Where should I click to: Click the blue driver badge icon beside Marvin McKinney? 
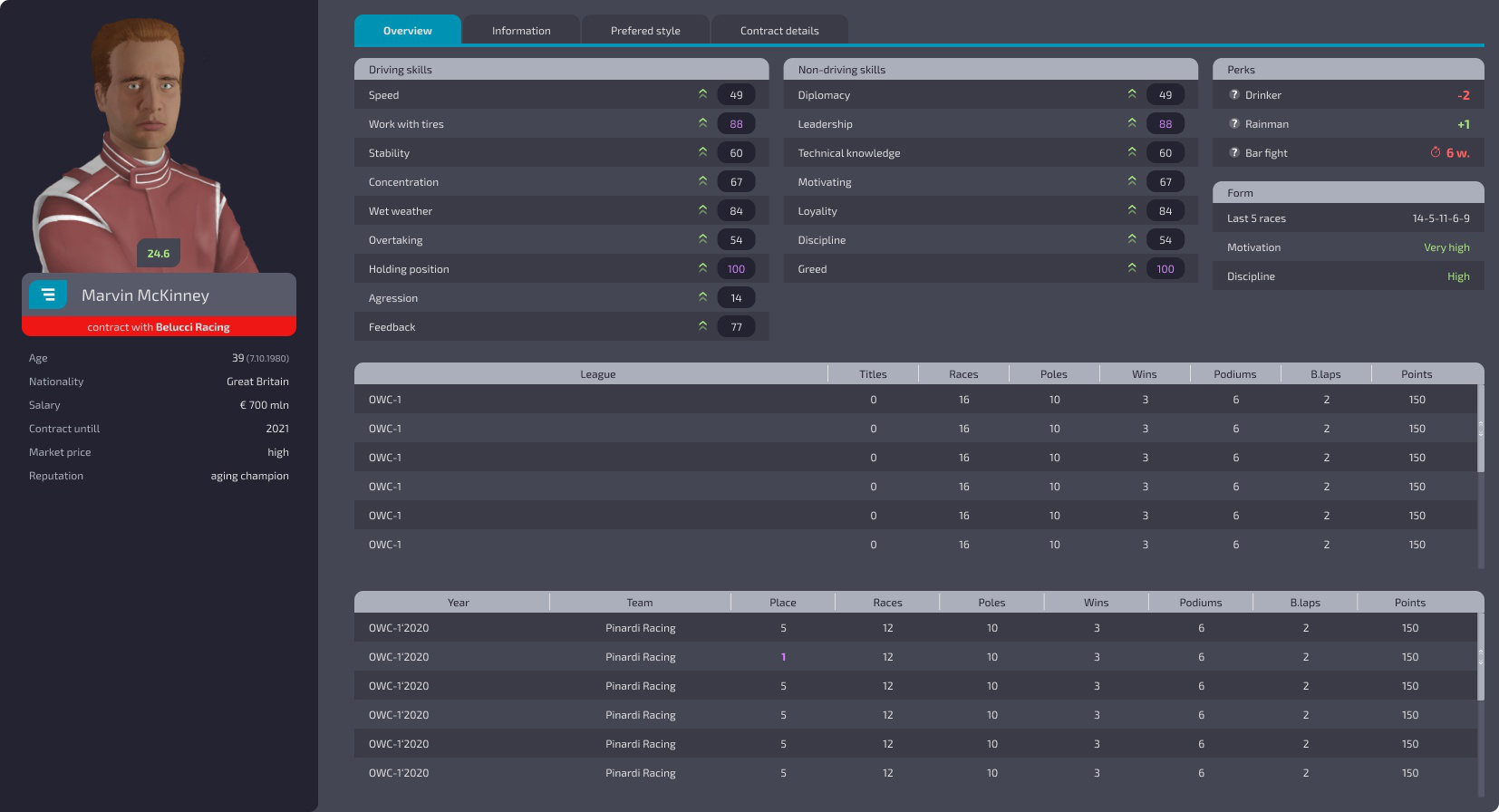48,295
